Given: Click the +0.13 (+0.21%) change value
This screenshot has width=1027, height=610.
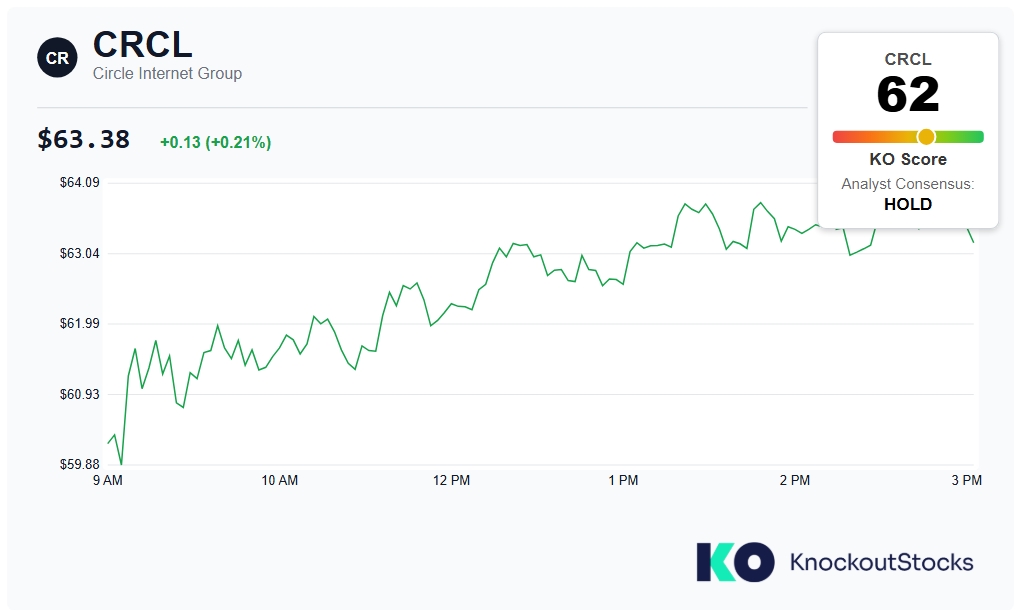Looking at the screenshot, I should point(215,142).
